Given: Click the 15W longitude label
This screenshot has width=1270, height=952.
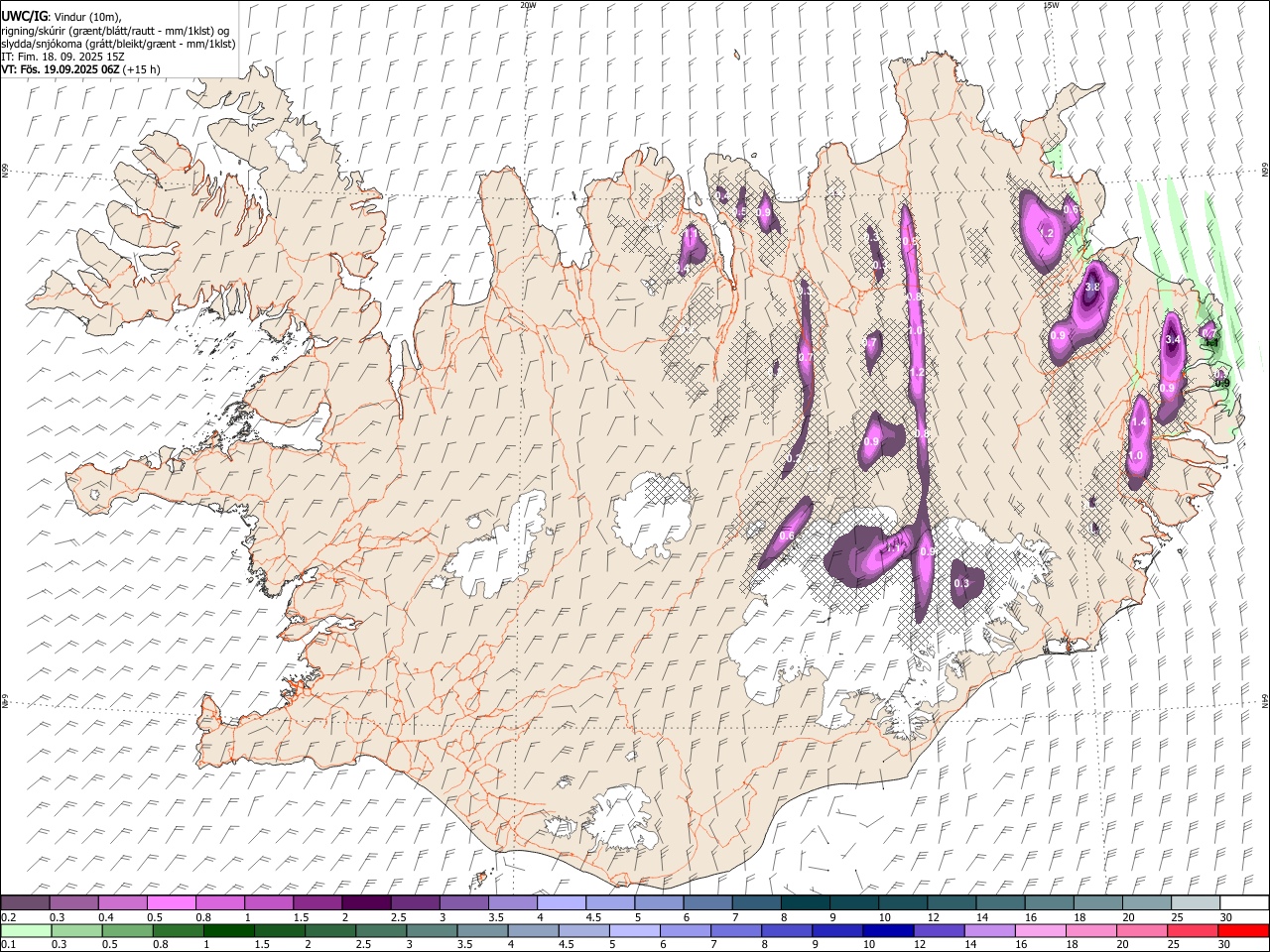Looking at the screenshot, I should 1051,5.
